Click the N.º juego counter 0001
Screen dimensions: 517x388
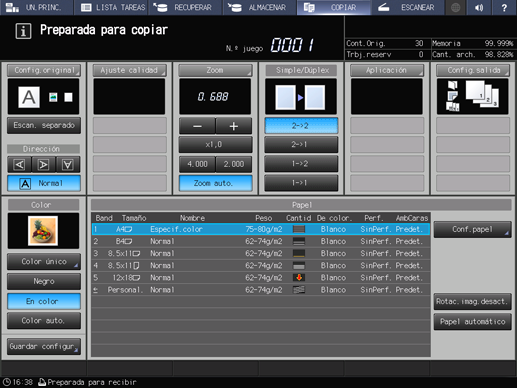(292, 45)
